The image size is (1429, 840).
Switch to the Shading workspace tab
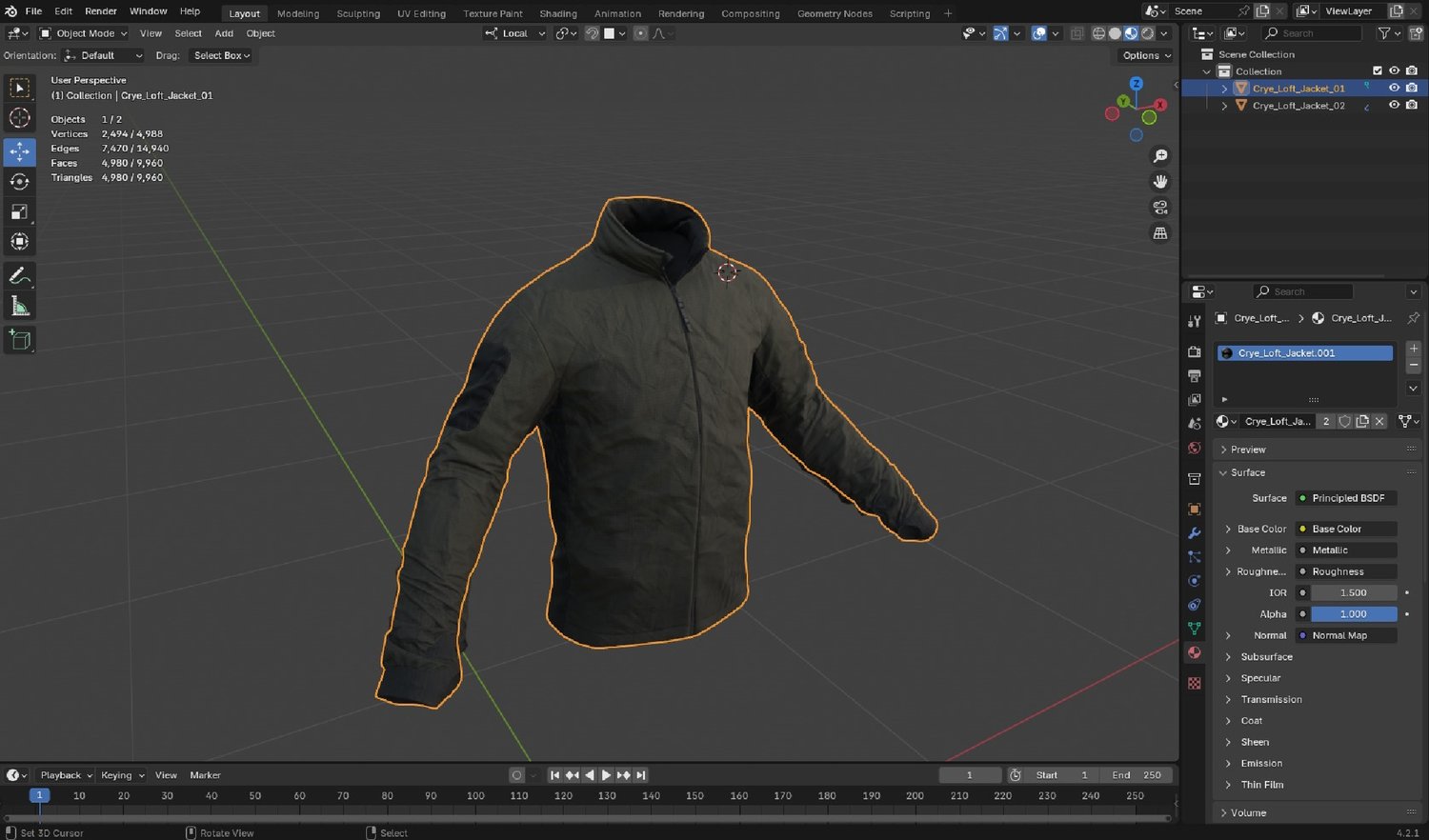[557, 13]
